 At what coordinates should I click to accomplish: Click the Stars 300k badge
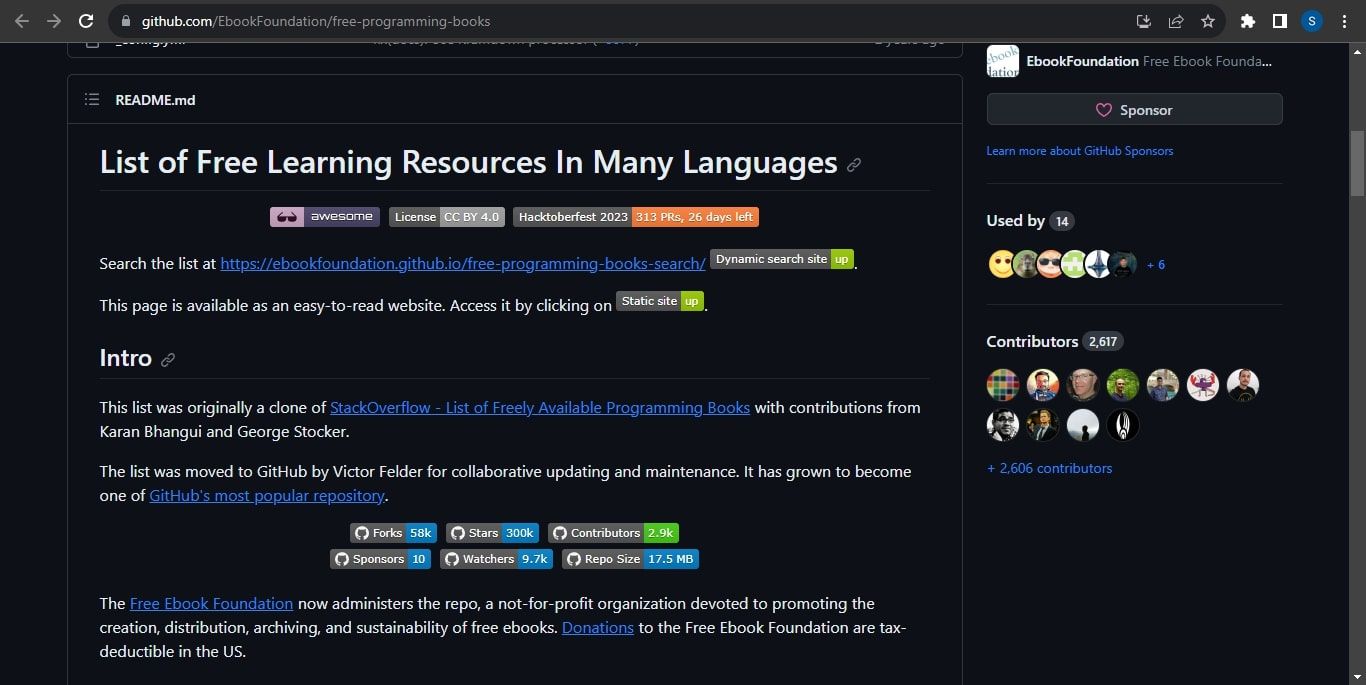click(491, 532)
